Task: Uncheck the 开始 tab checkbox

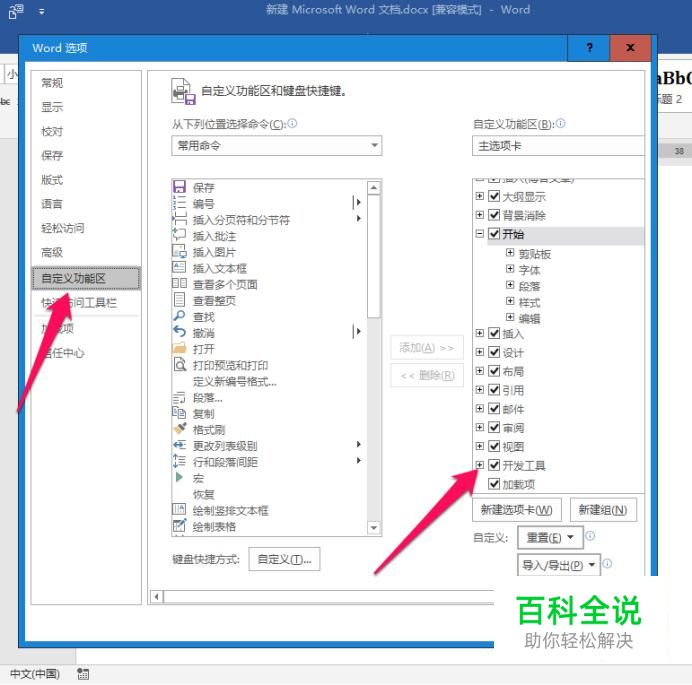Action: click(x=494, y=234)
